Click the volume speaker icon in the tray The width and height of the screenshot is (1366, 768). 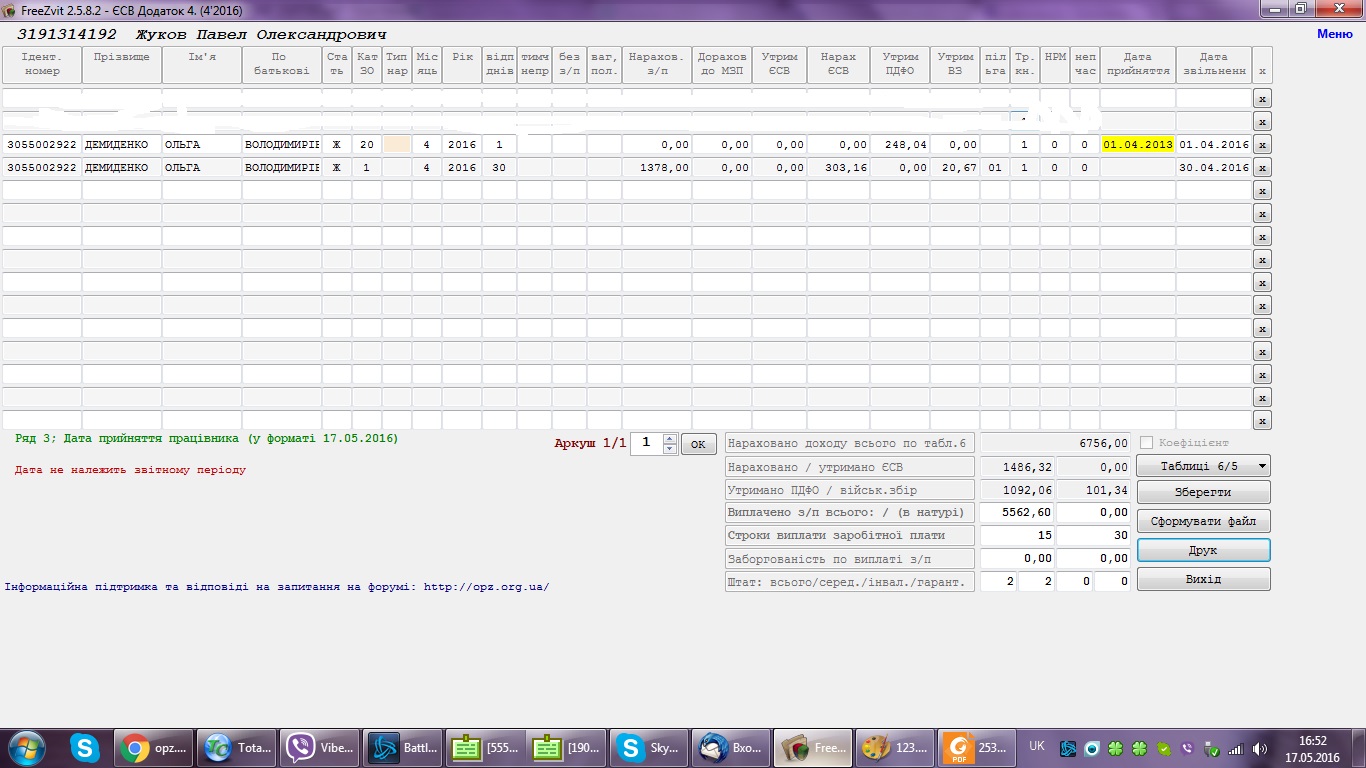(1259, 748)
